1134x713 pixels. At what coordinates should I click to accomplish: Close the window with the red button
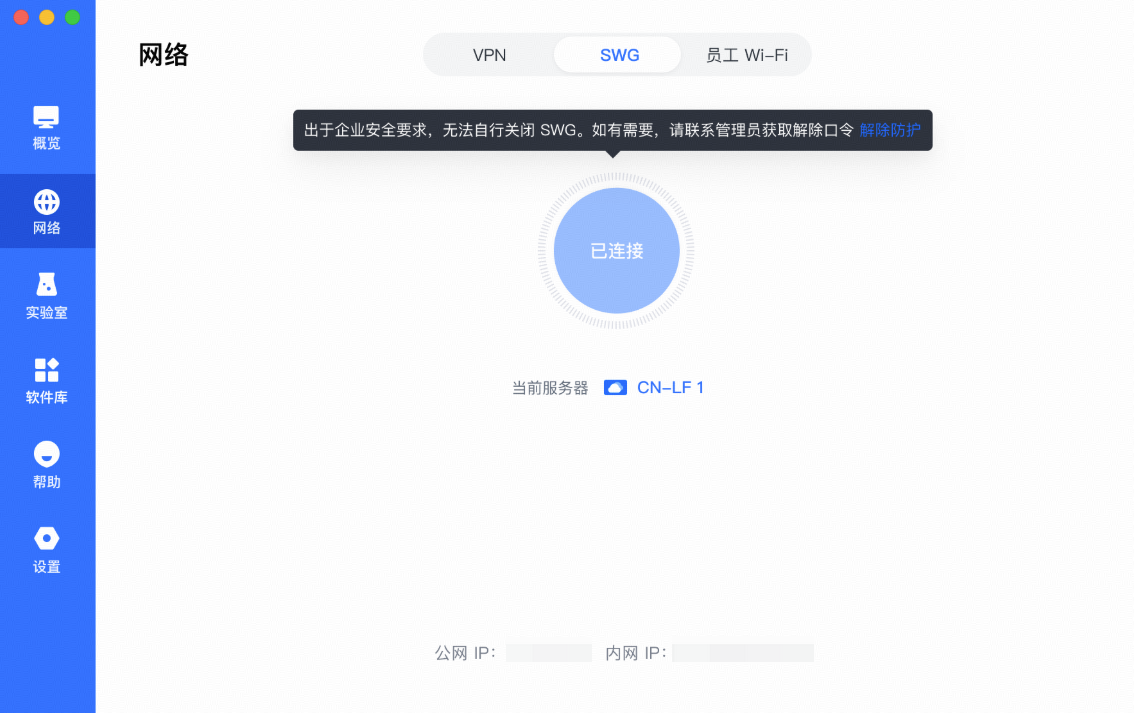(21, 17)
